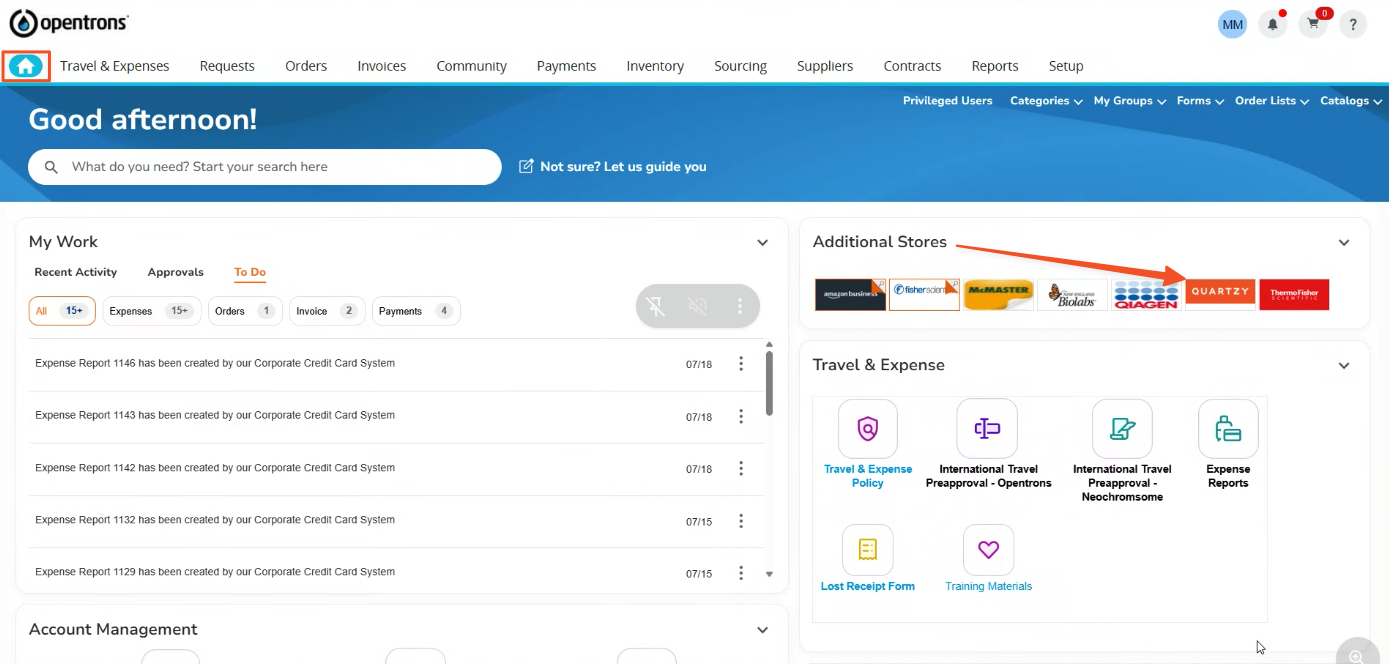Open options for Expense Report 1142
The height and width of the screenshot is (664, 1389).
pos(741,468)
